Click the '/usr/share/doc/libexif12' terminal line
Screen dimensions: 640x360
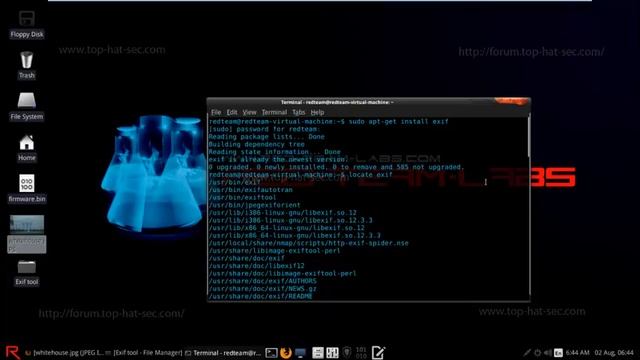point(256,266)
